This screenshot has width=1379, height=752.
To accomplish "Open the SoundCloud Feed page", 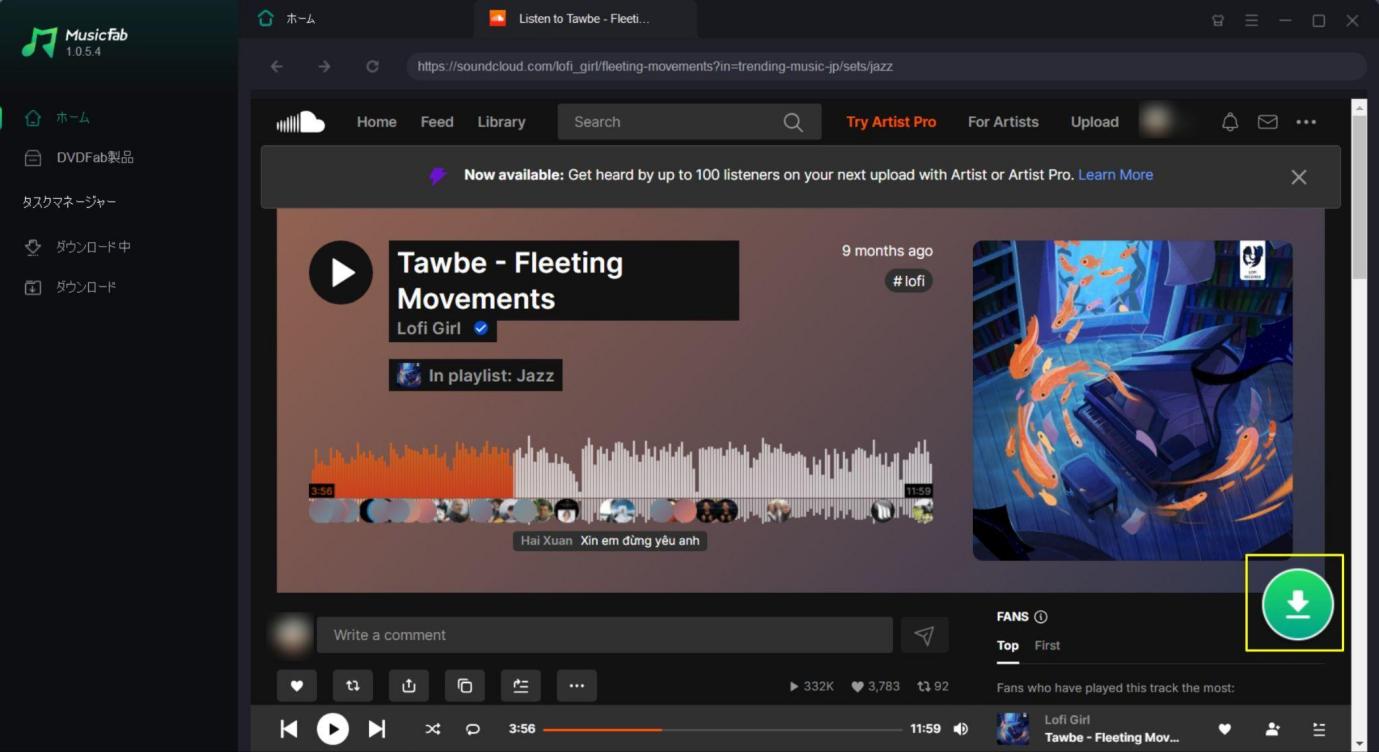I will click(437, 122).
